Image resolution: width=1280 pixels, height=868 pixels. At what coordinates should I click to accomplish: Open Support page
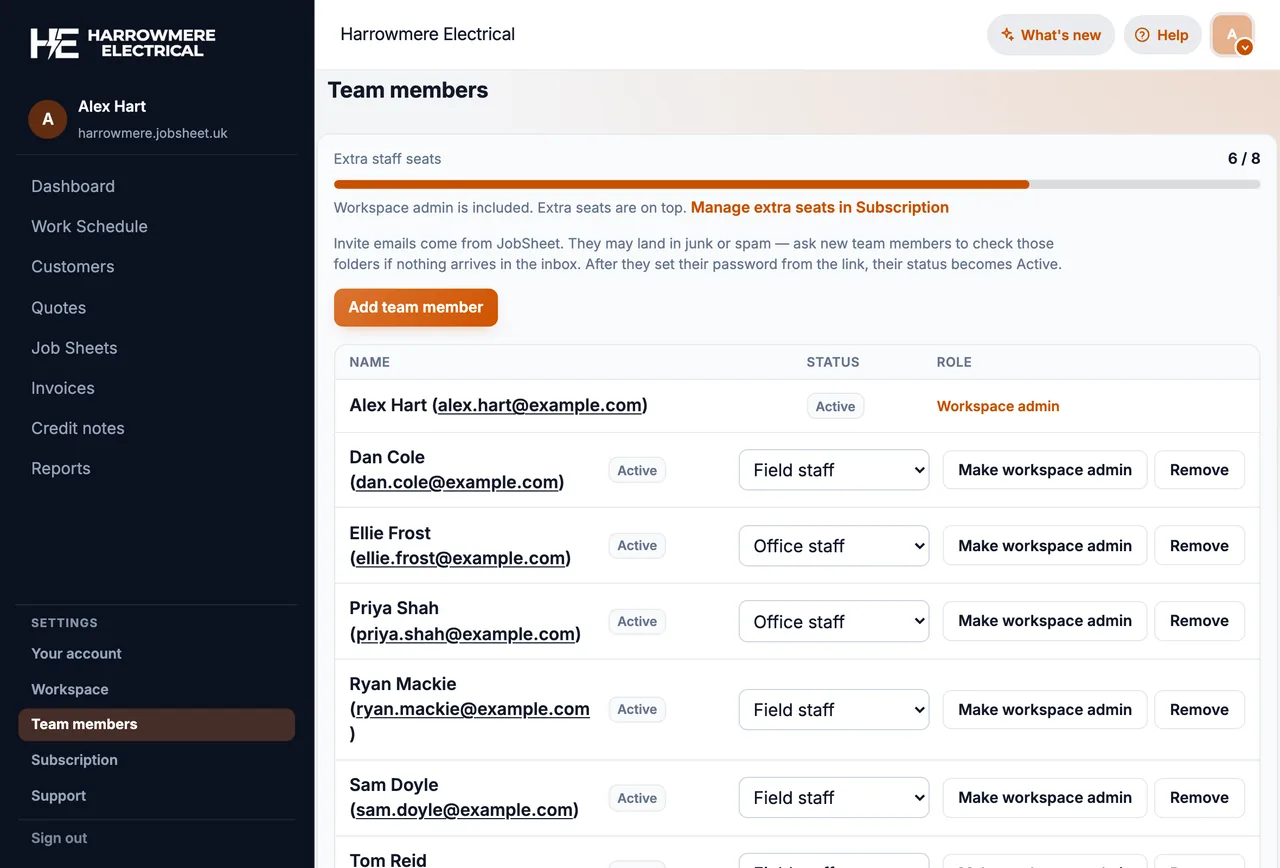coord(58,796)
